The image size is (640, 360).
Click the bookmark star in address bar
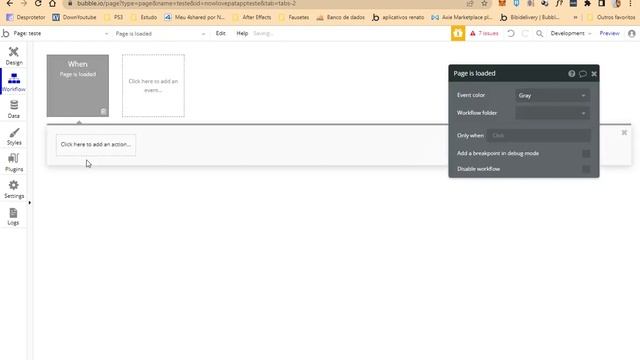click(x=484, y=3)
